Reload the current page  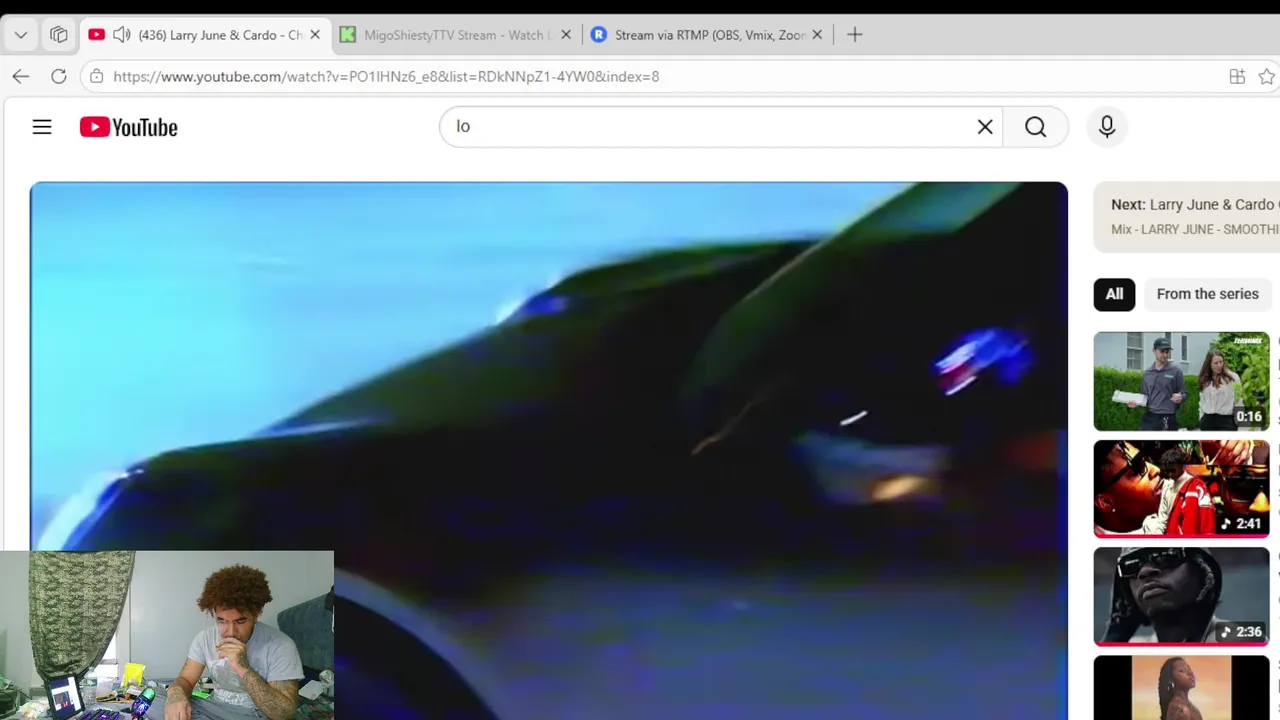[59, 76]
